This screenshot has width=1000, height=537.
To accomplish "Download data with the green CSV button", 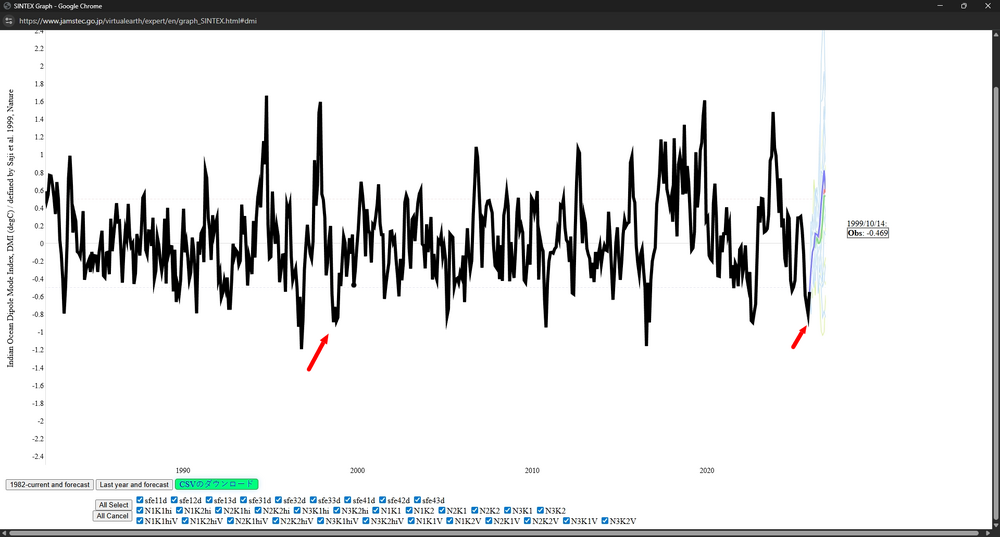I will [216, 484].
